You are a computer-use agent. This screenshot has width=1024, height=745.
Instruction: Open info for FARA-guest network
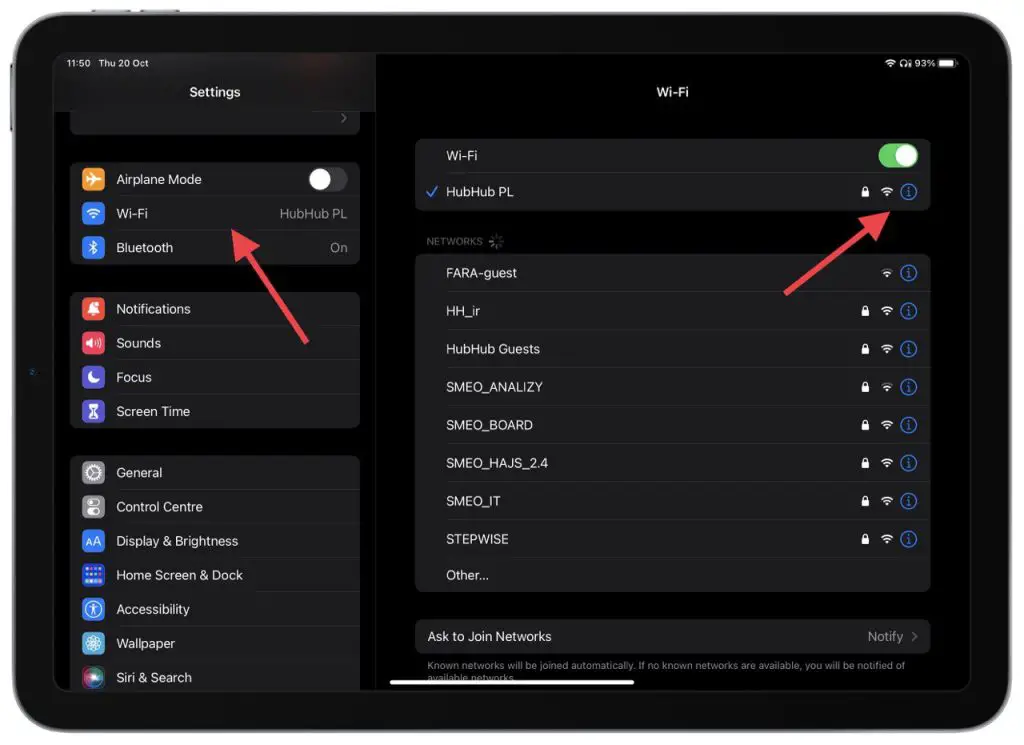(908, 273)
